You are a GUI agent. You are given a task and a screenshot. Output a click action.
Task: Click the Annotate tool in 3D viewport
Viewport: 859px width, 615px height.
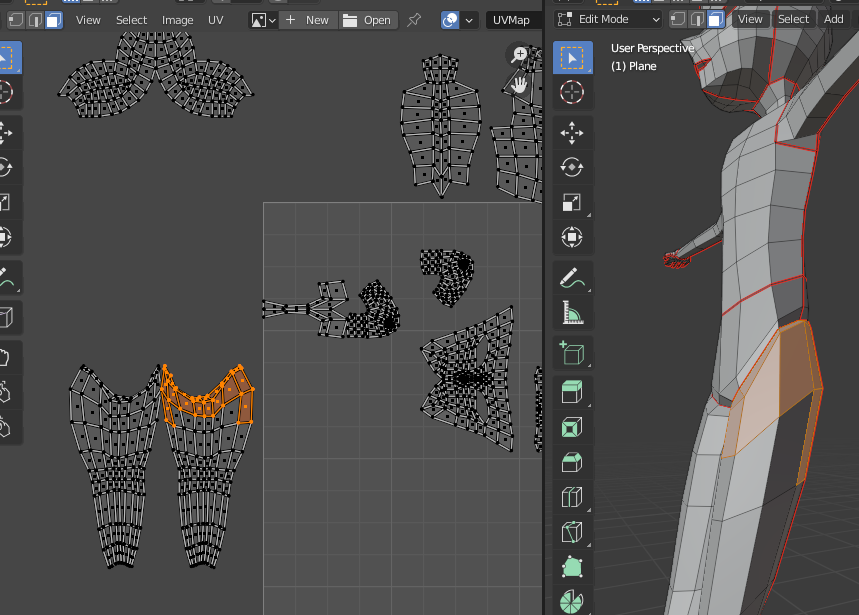(572, 276)
